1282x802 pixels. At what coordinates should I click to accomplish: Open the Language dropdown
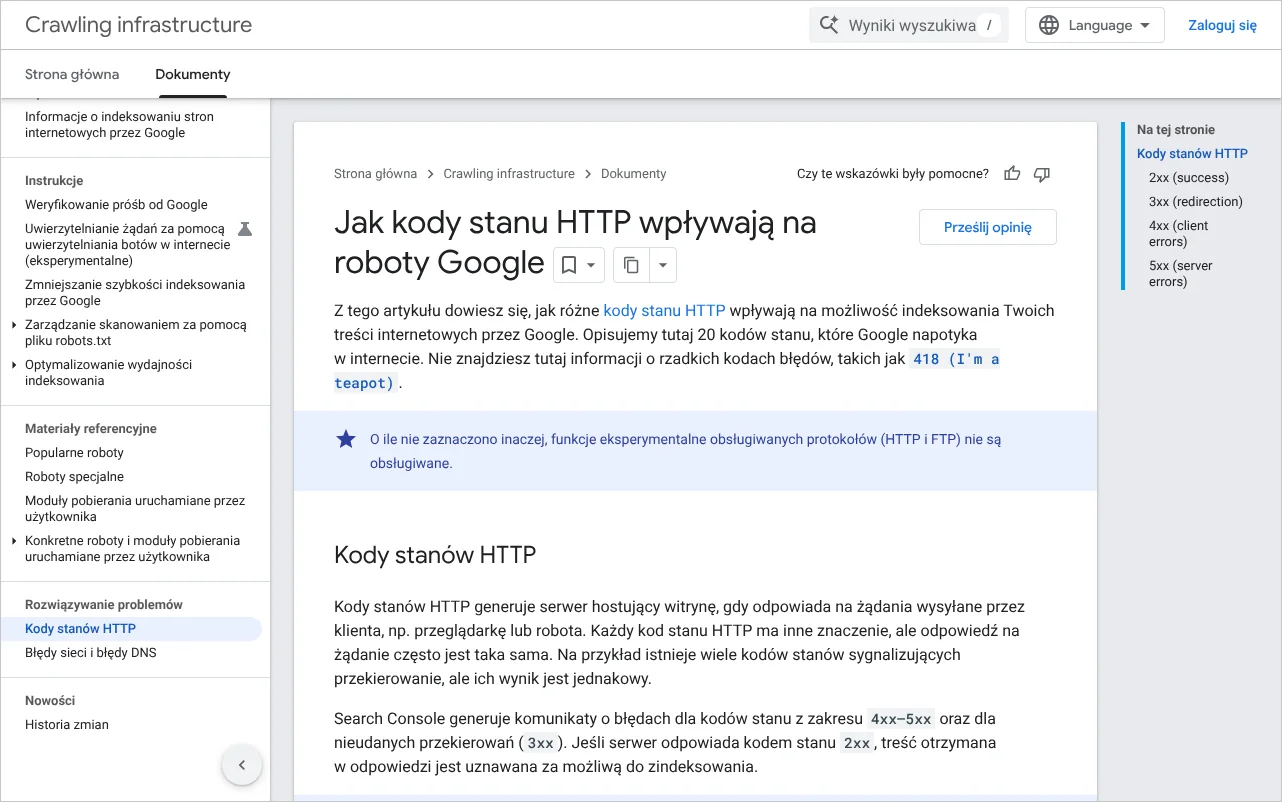1095,25
